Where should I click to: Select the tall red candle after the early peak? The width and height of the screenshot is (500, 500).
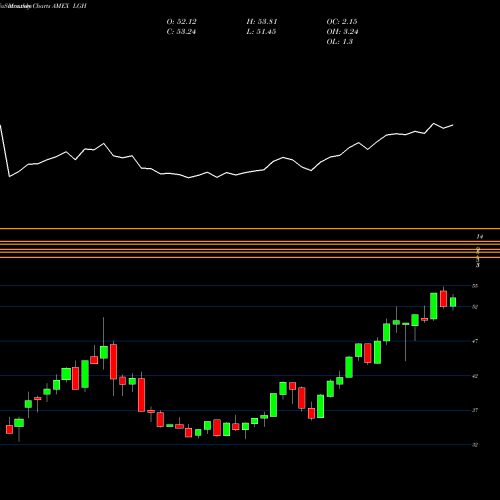tap(113, 362)
